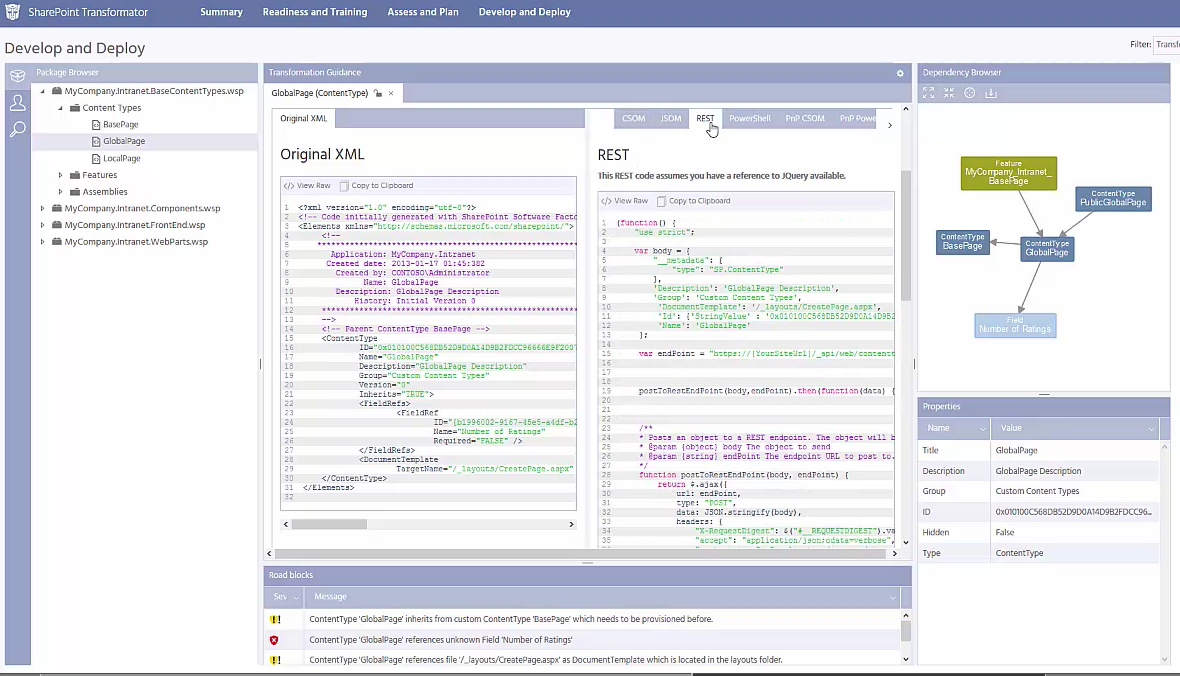This screenshot has width=1180, height=676.
Task: Switch to the JSON code tab
Action: 671,118
